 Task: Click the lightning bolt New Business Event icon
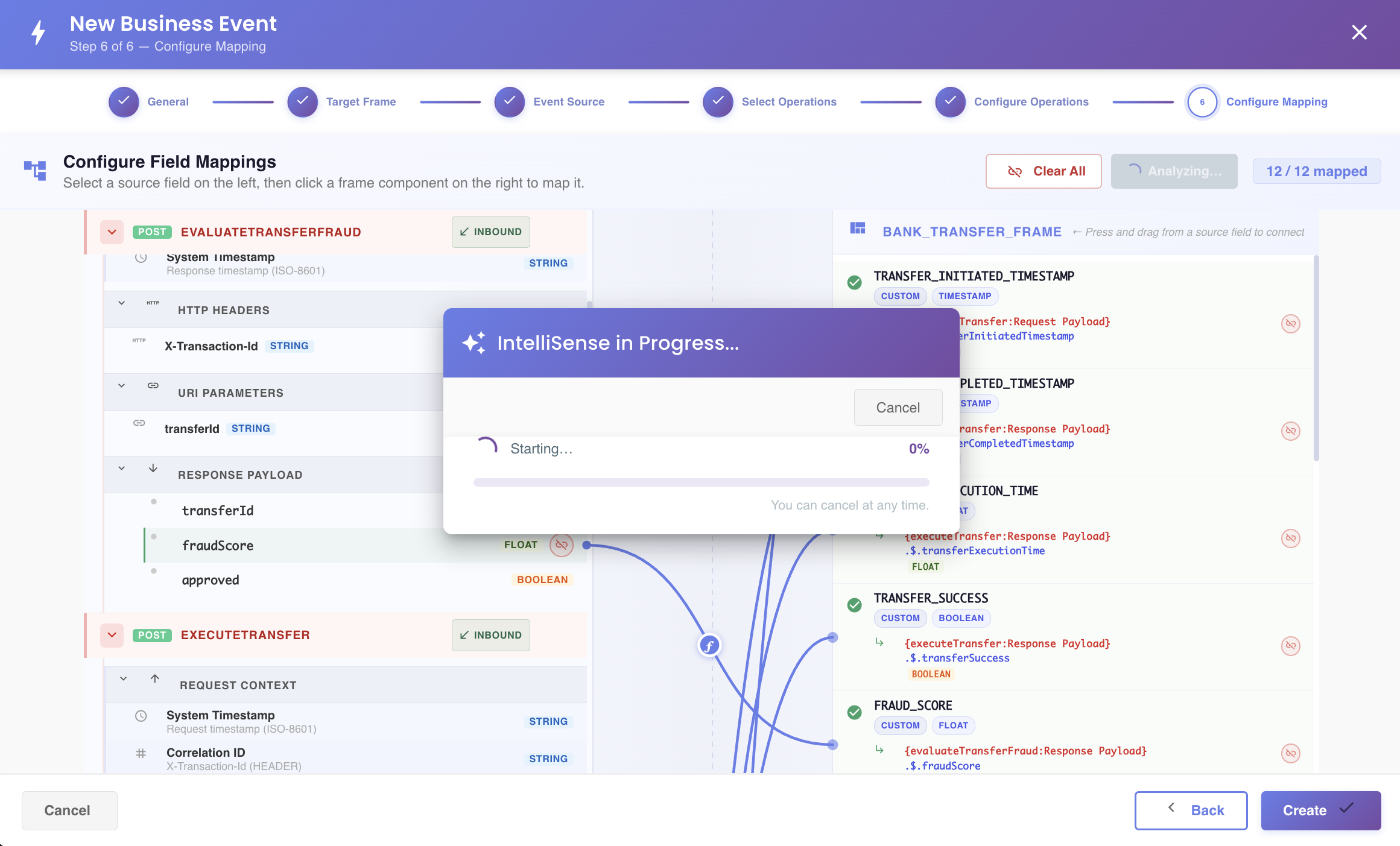(39, 33)
